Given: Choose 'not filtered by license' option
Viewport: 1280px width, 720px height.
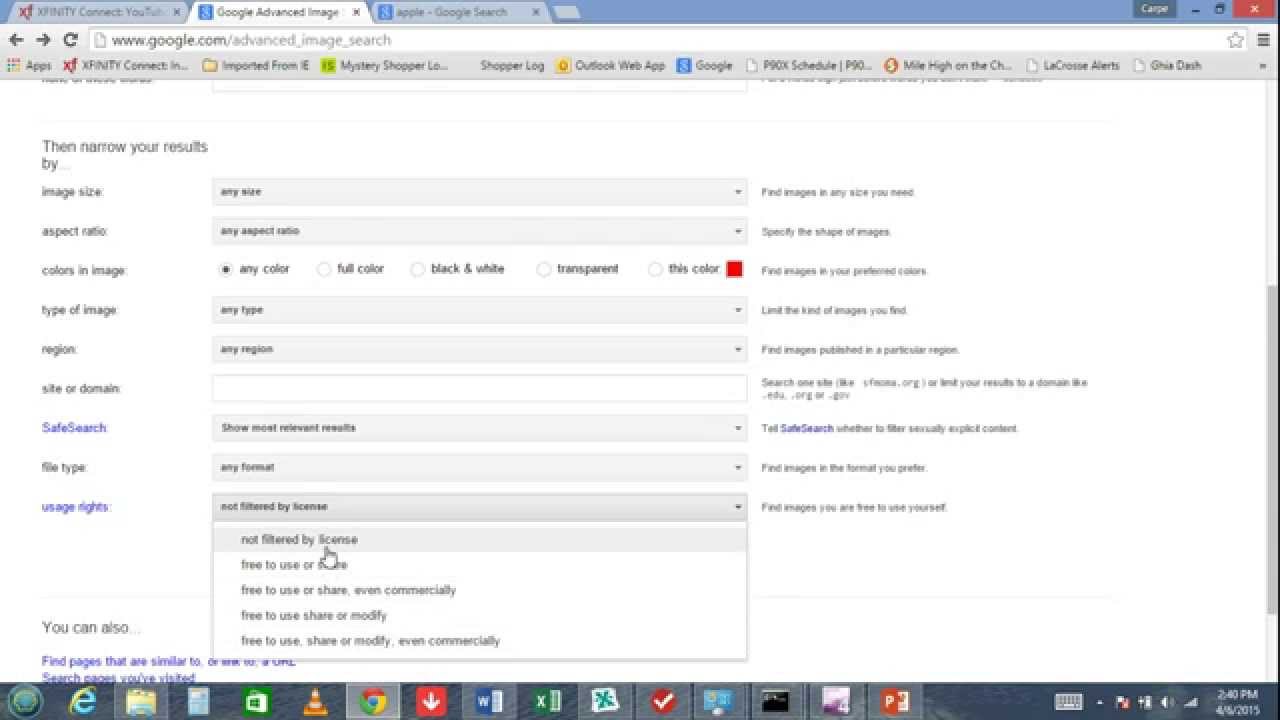Looking at the screenshot, I should 479,539.
